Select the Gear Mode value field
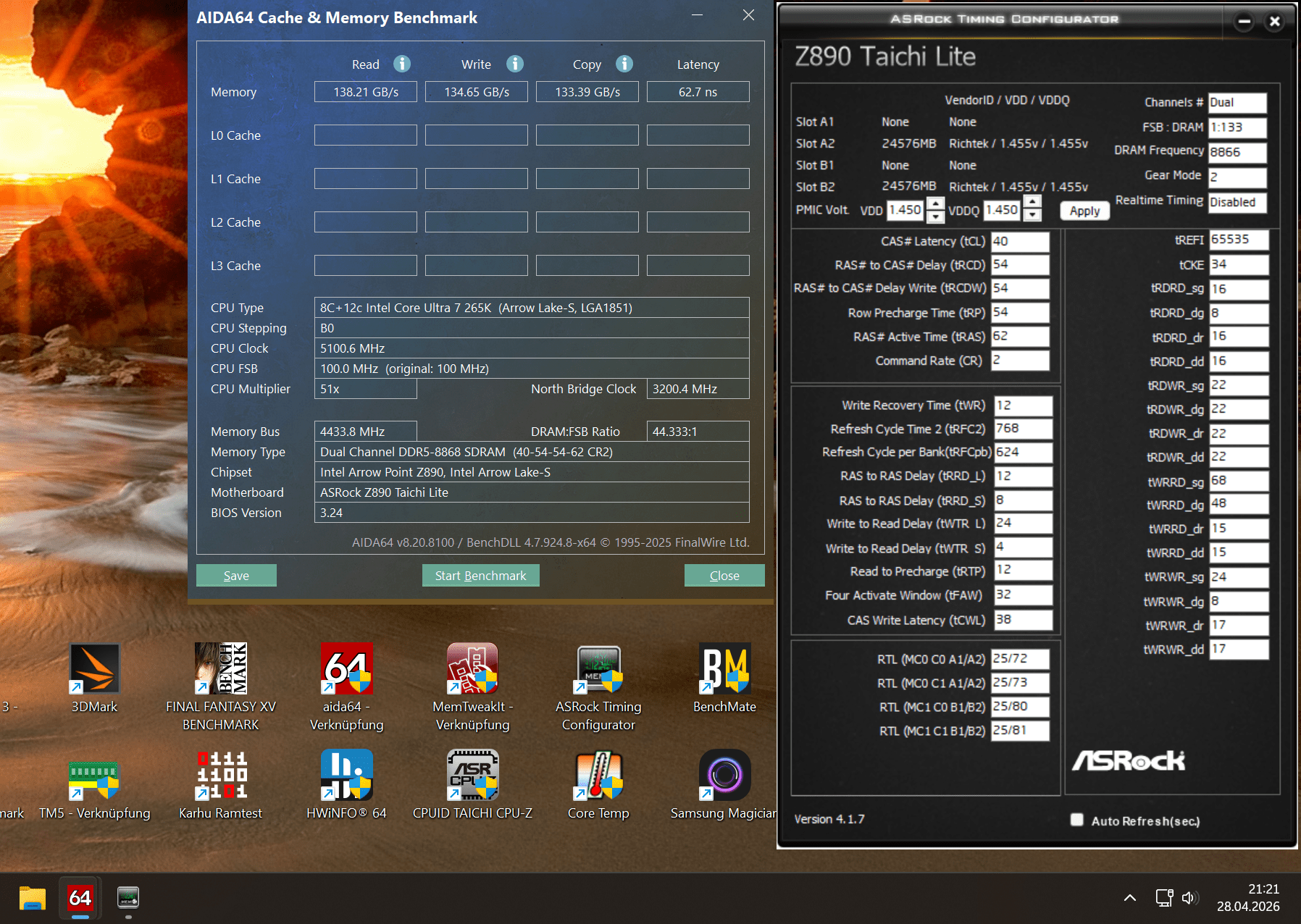This screenshot has height=924, width=1301. click(1237, 177)
